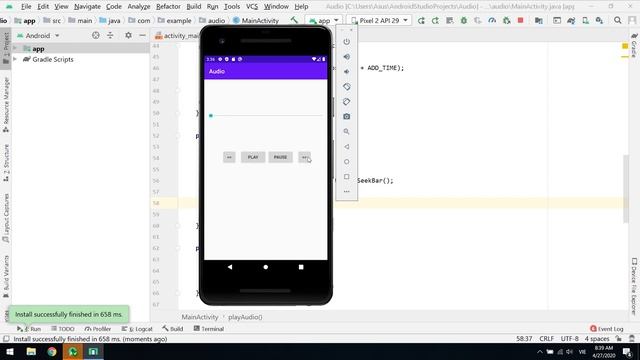Click the fast-forward button in Audio app
Viewport: 640px width, 360px height.
pos(304,157)
